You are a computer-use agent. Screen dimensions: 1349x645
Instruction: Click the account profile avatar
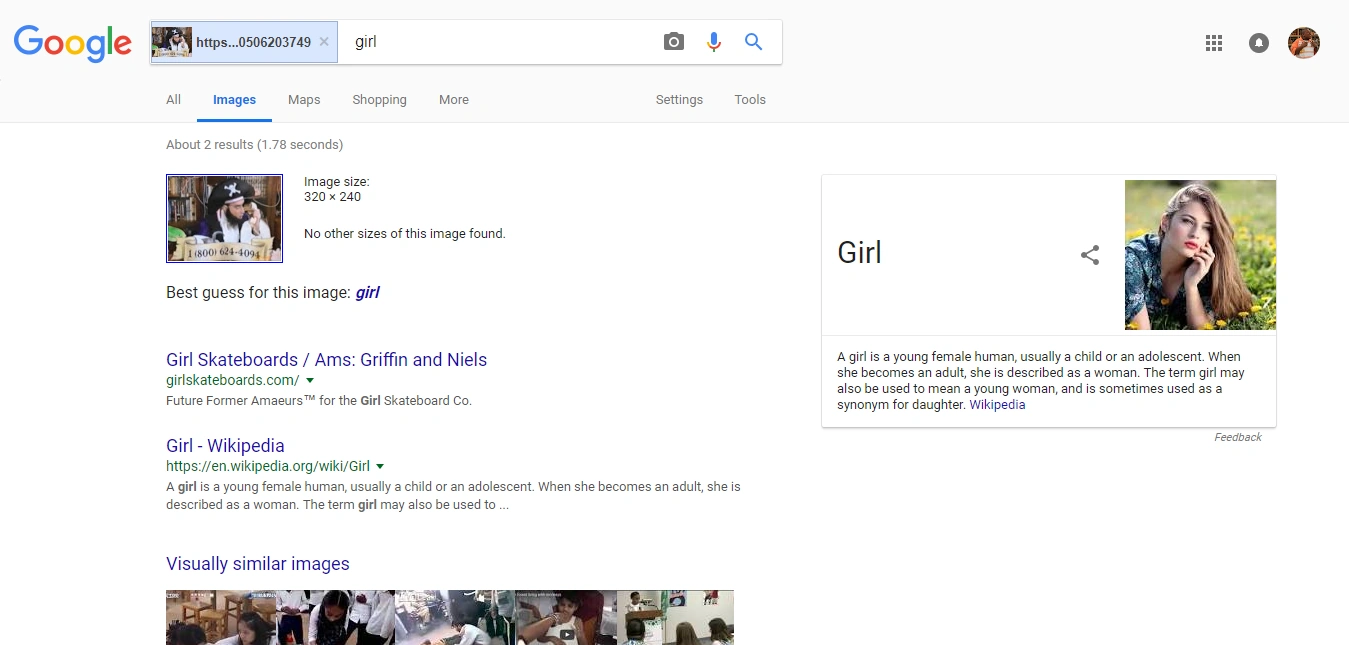click(x=1303, y=43)
